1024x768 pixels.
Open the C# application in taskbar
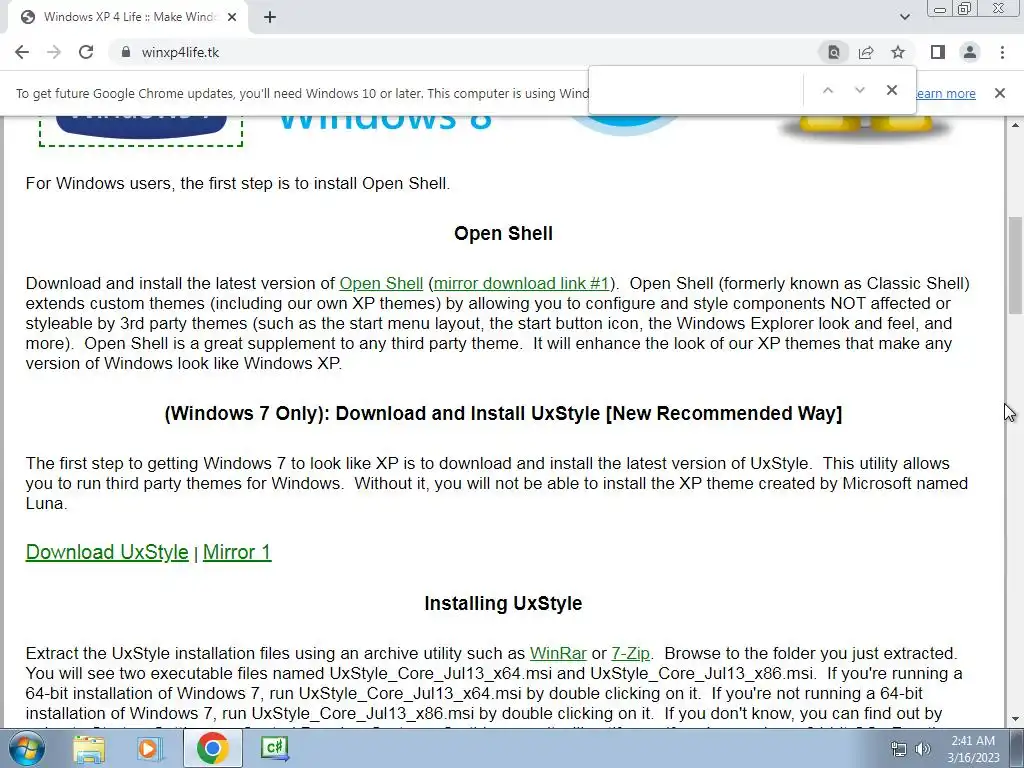tap(274, 748)
